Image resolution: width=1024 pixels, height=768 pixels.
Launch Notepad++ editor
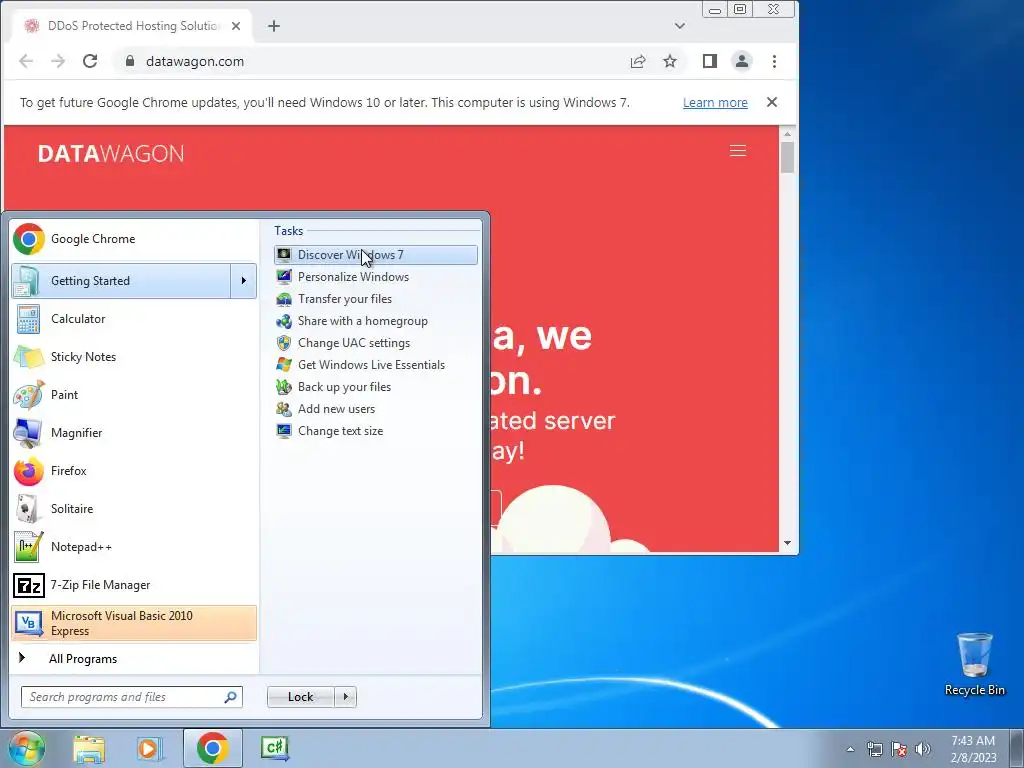click(134, 547)
